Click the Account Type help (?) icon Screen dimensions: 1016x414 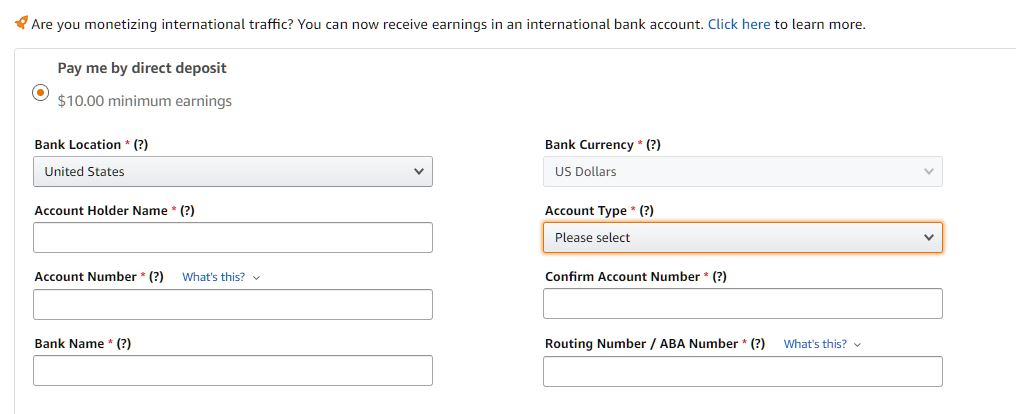[x=646, y=211]
